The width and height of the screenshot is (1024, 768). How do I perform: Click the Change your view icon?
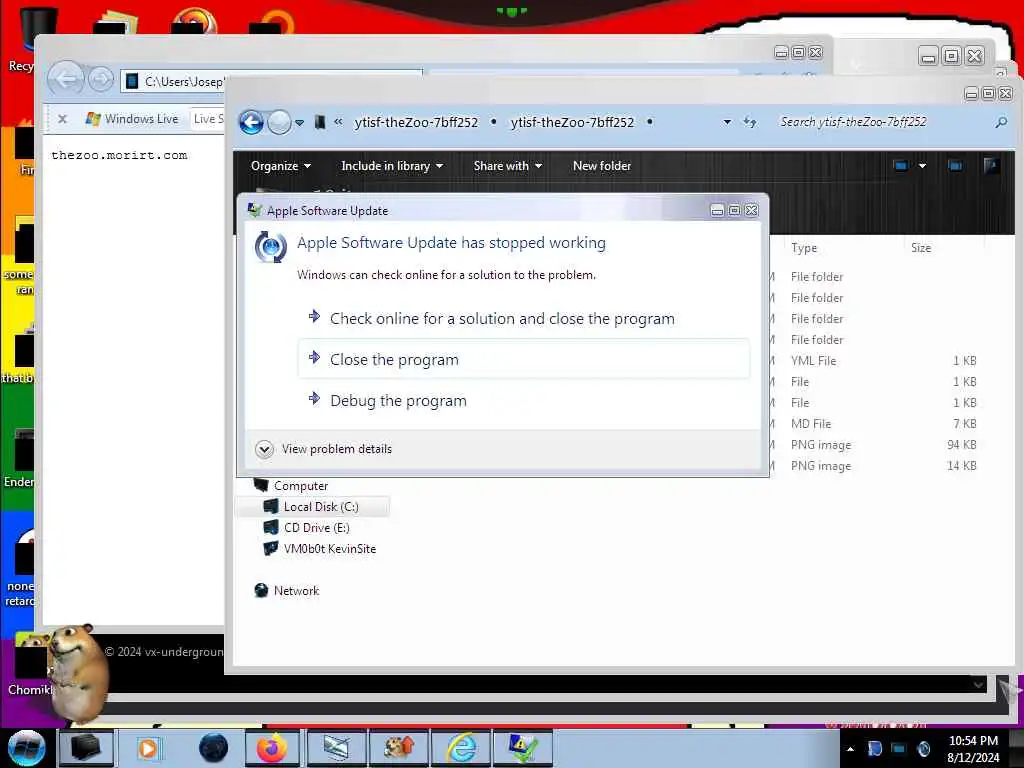[x=901, y=166]
